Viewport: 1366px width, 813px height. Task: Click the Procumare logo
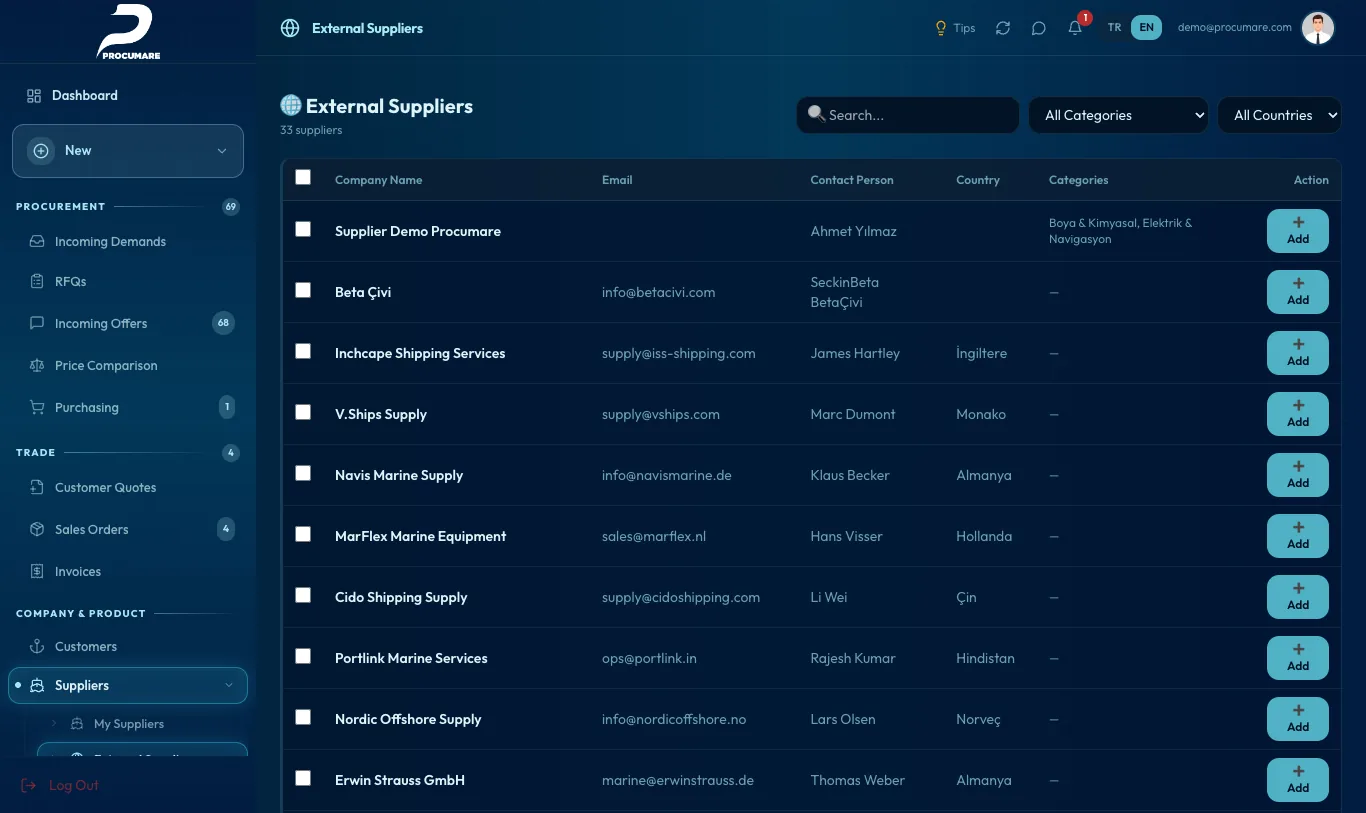[x=127, y=31]
